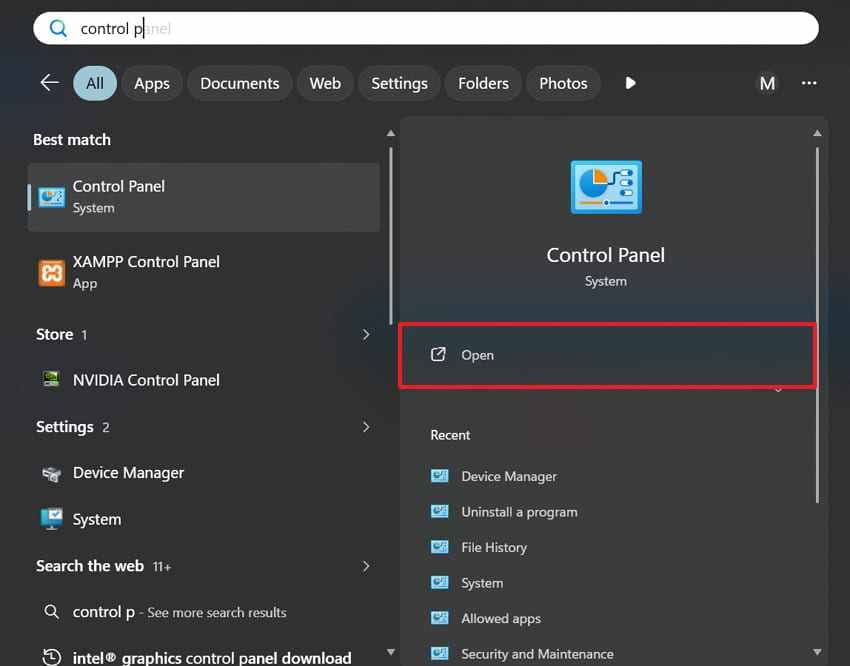Click the Device Manager settings icon

(51, 474)
